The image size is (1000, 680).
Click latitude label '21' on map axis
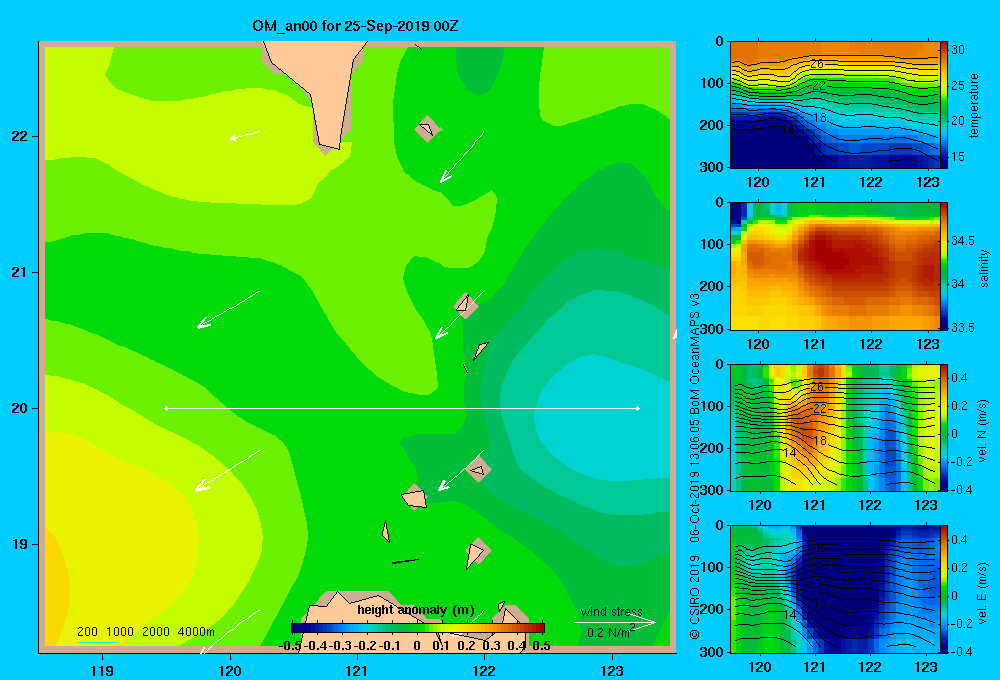coord(20,272)
